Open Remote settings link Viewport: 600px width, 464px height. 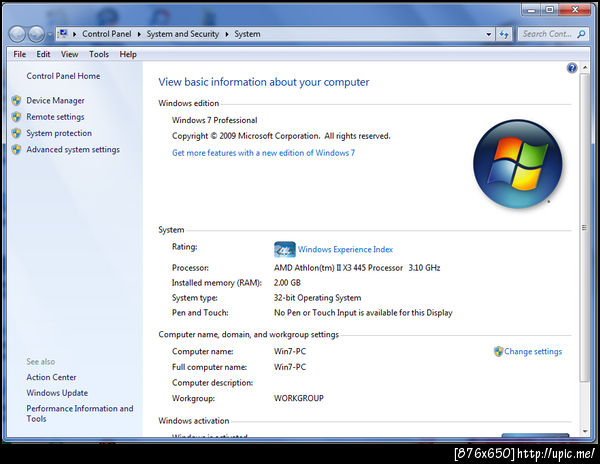pyautogui.click(x=55, y=117)
